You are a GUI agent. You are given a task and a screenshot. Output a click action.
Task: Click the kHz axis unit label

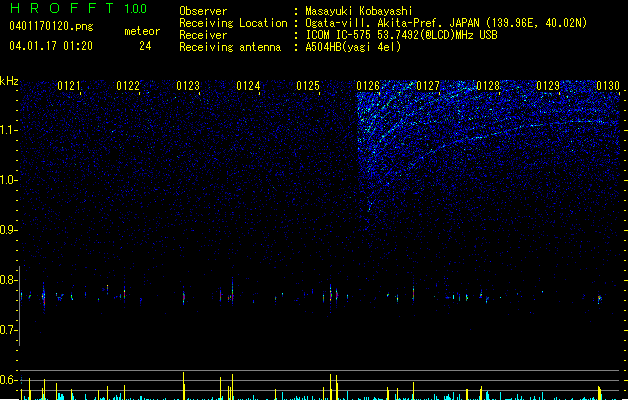[x=9, y=81]
